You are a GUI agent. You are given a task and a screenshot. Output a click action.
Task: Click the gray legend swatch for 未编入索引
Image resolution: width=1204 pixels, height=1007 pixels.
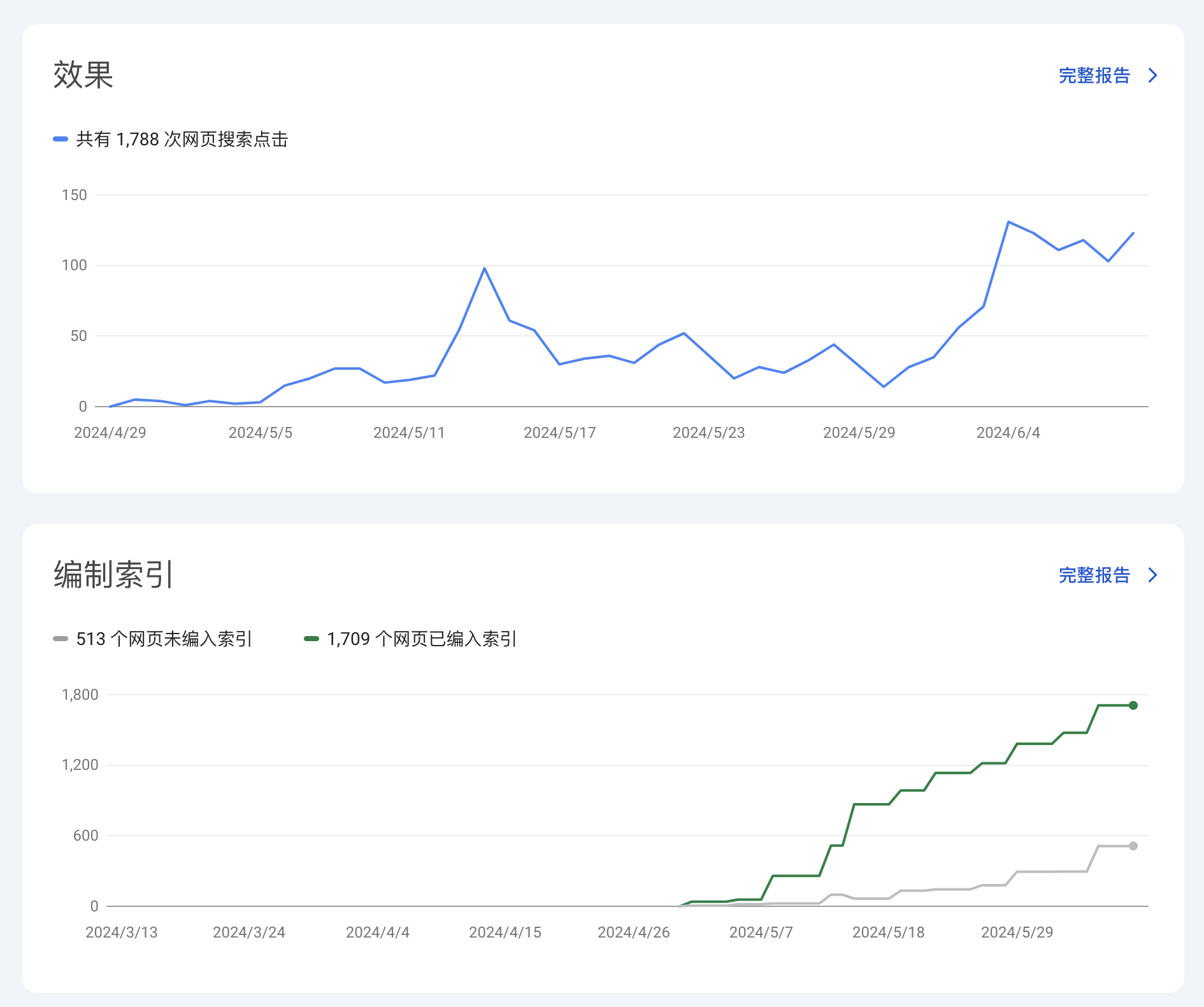click(x=61, y=639)
